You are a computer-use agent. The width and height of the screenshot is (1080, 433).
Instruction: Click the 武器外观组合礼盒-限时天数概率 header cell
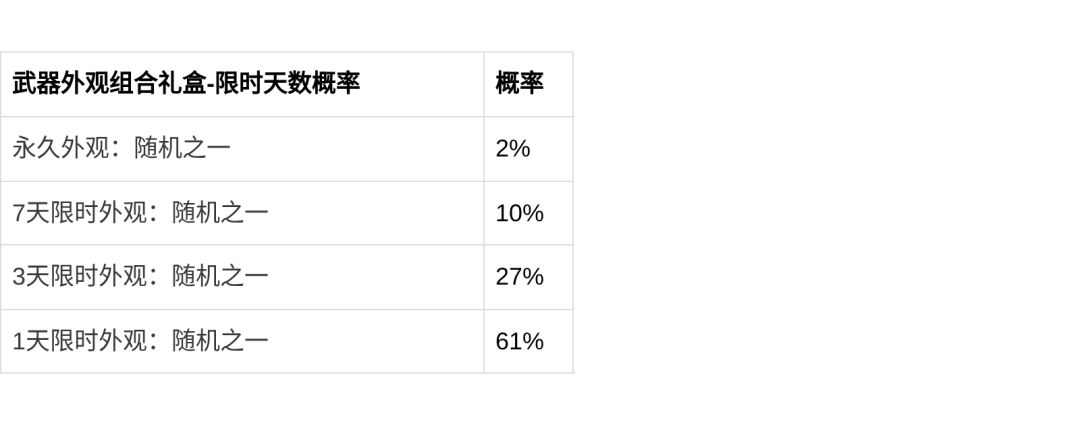(x=186, y=84)
